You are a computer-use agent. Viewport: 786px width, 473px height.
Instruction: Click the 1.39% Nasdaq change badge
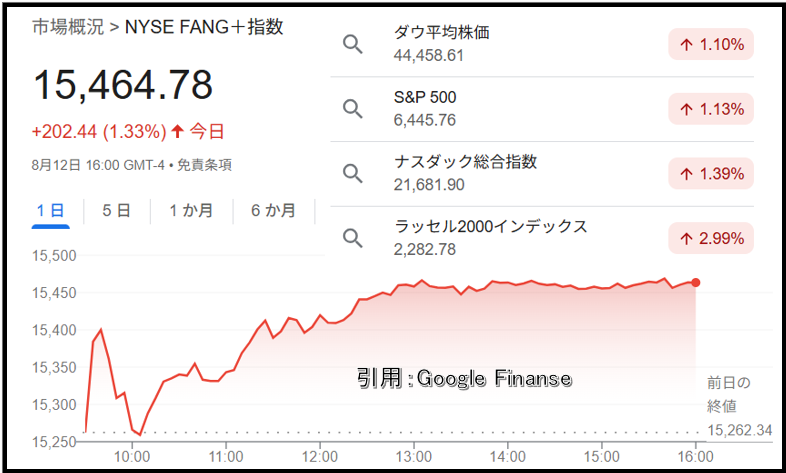[711, 174]
